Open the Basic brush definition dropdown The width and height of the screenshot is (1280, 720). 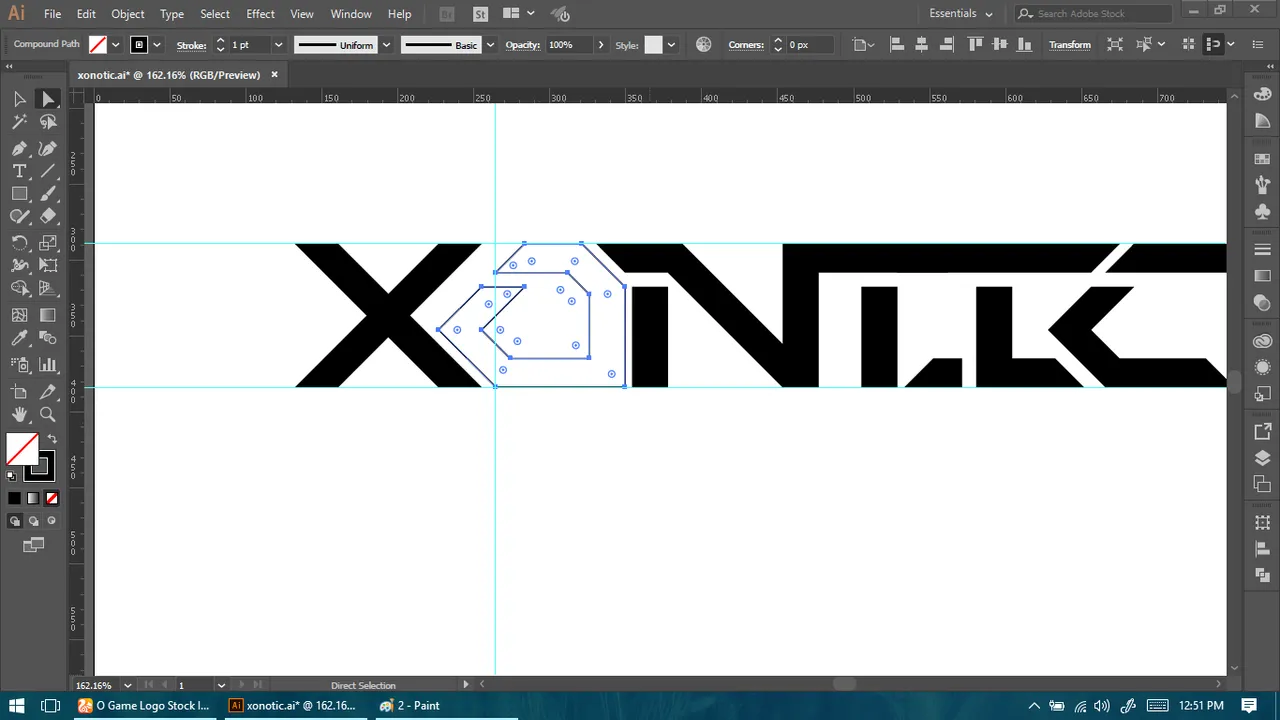click(490, 45)
